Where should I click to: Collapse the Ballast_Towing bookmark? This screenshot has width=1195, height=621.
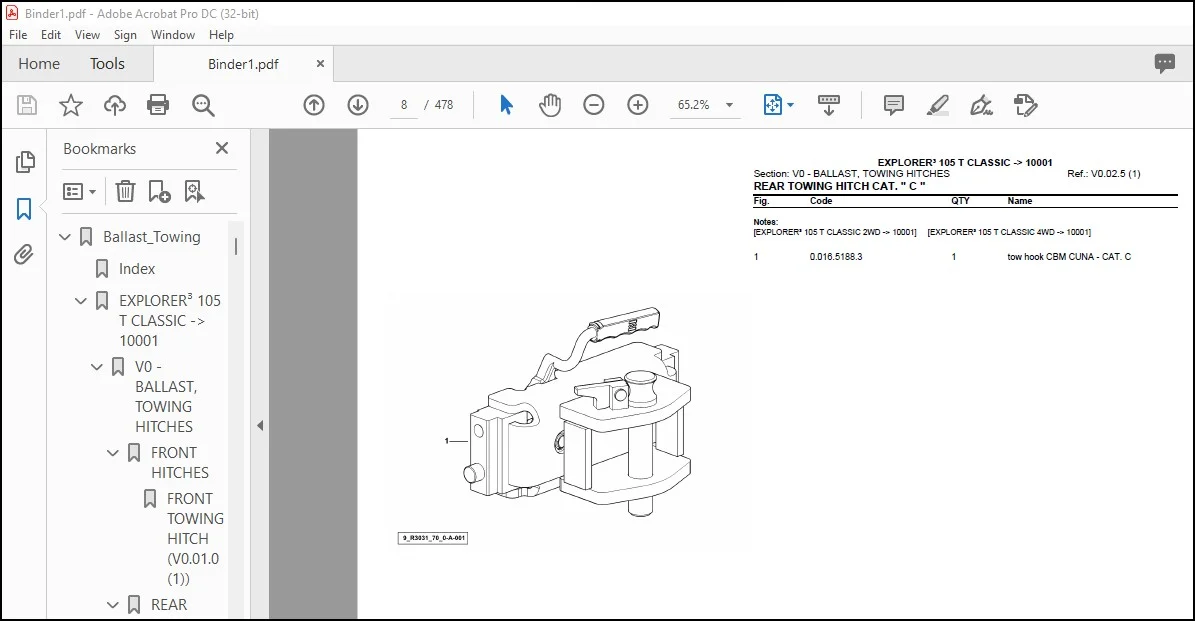pos(65,237)
